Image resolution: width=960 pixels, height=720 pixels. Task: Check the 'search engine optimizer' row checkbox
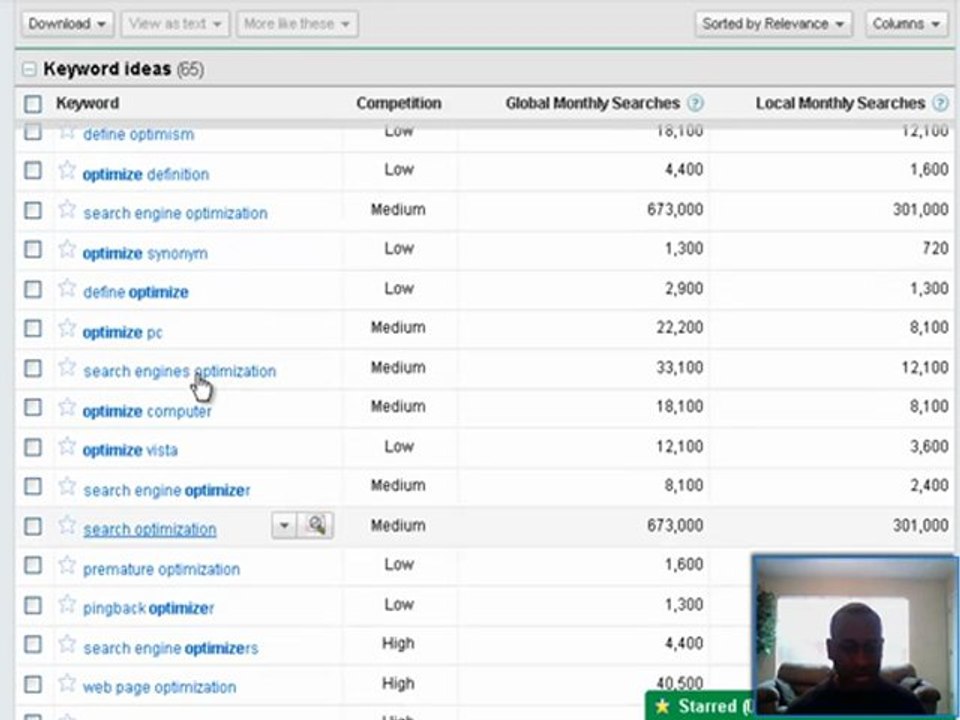(x=33, y=487)
